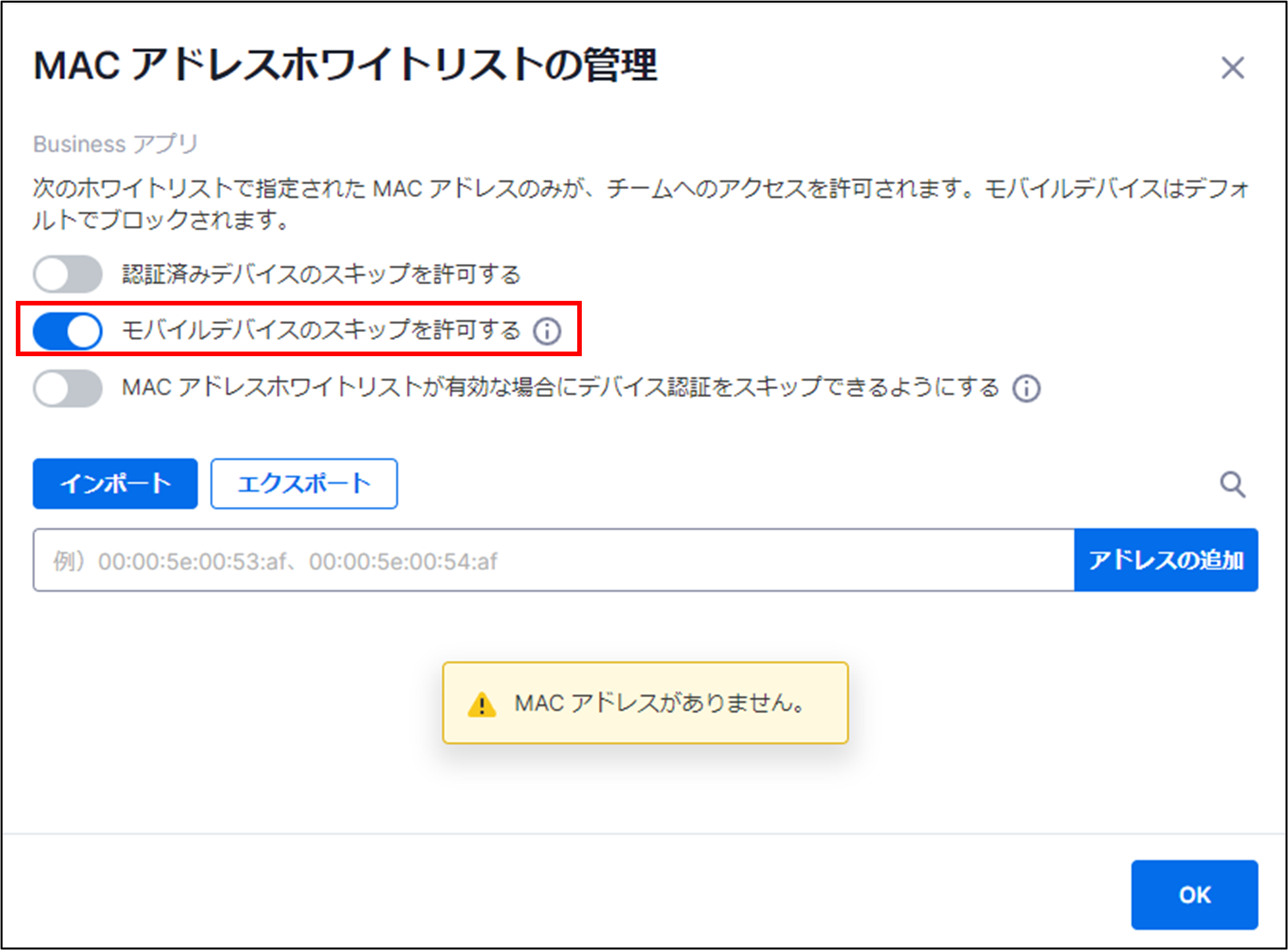This screenshot has height=950, width=1288.
Task: Disable モバイルデバイスのスキップを許可する switch
Action: pyautogui.click(x=68, y=330)
